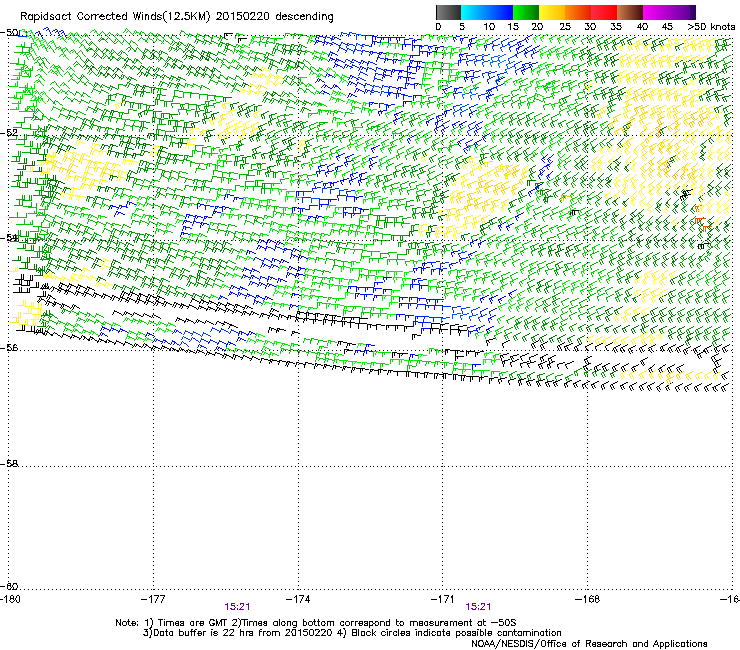Viewport: 740px width, 650px height.
Task: Click the dark purple 45-50 knots legend swatch
Action: tap(682, 12)
